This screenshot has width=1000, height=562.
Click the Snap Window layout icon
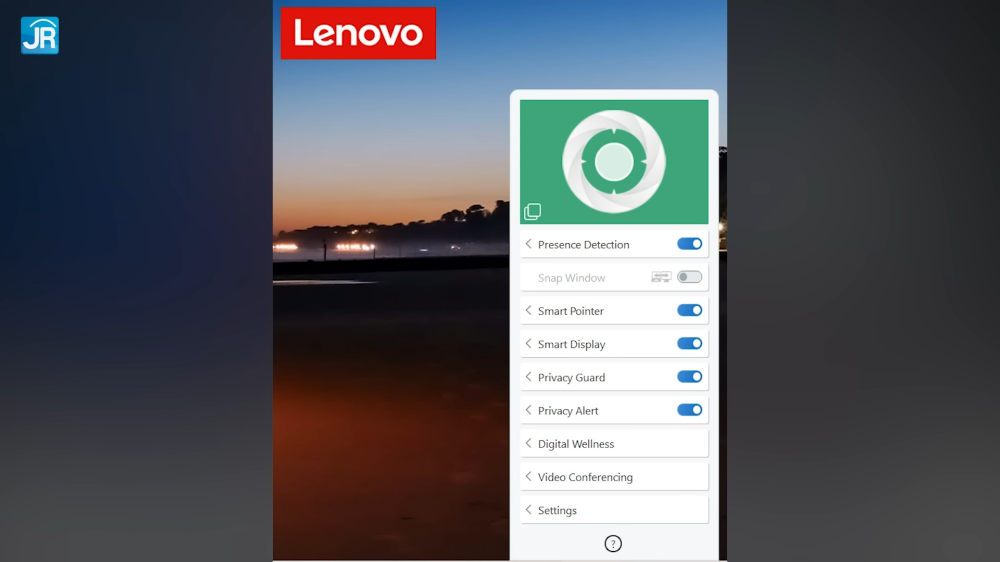coord(661,277)
